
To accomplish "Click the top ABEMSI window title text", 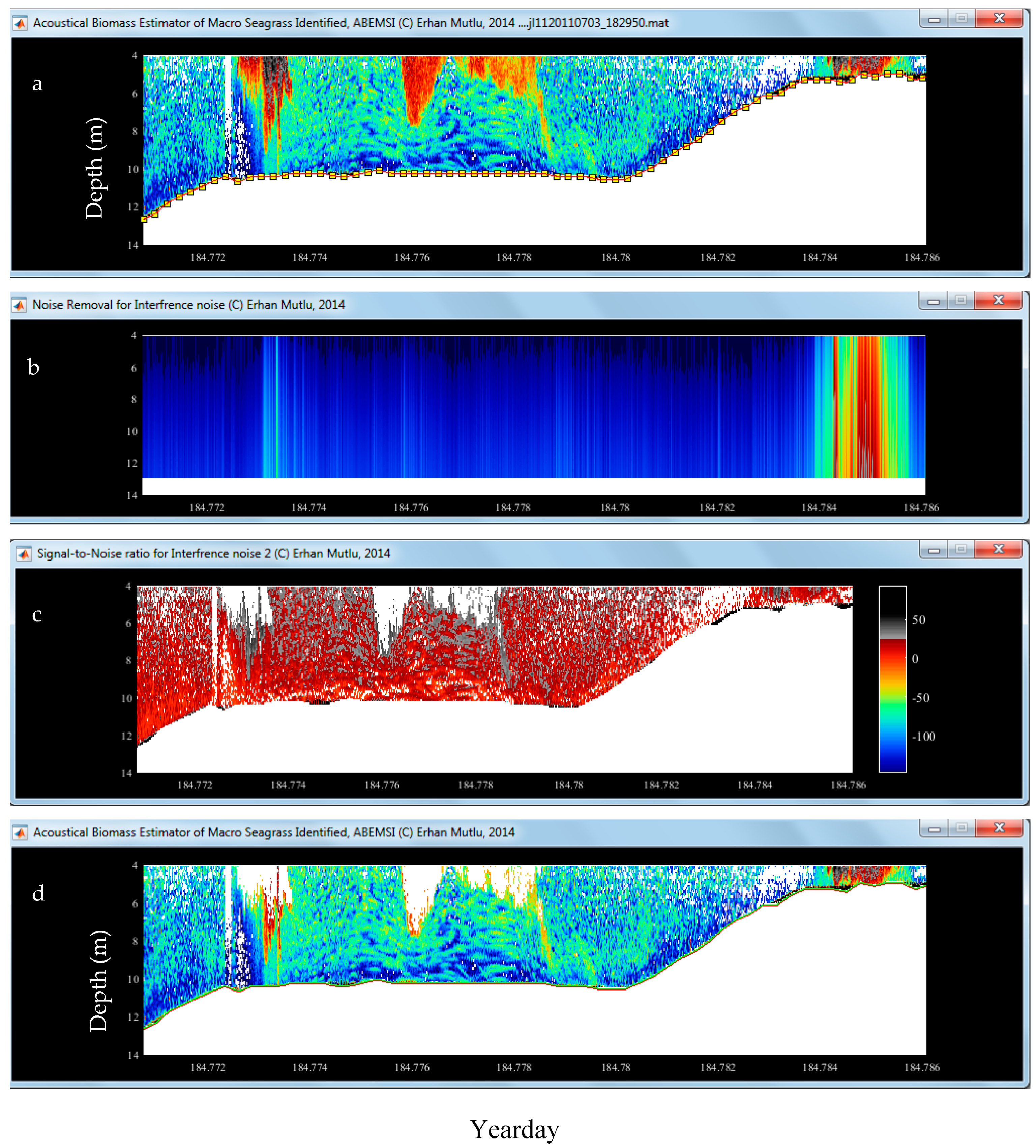I will click(351, 23).
